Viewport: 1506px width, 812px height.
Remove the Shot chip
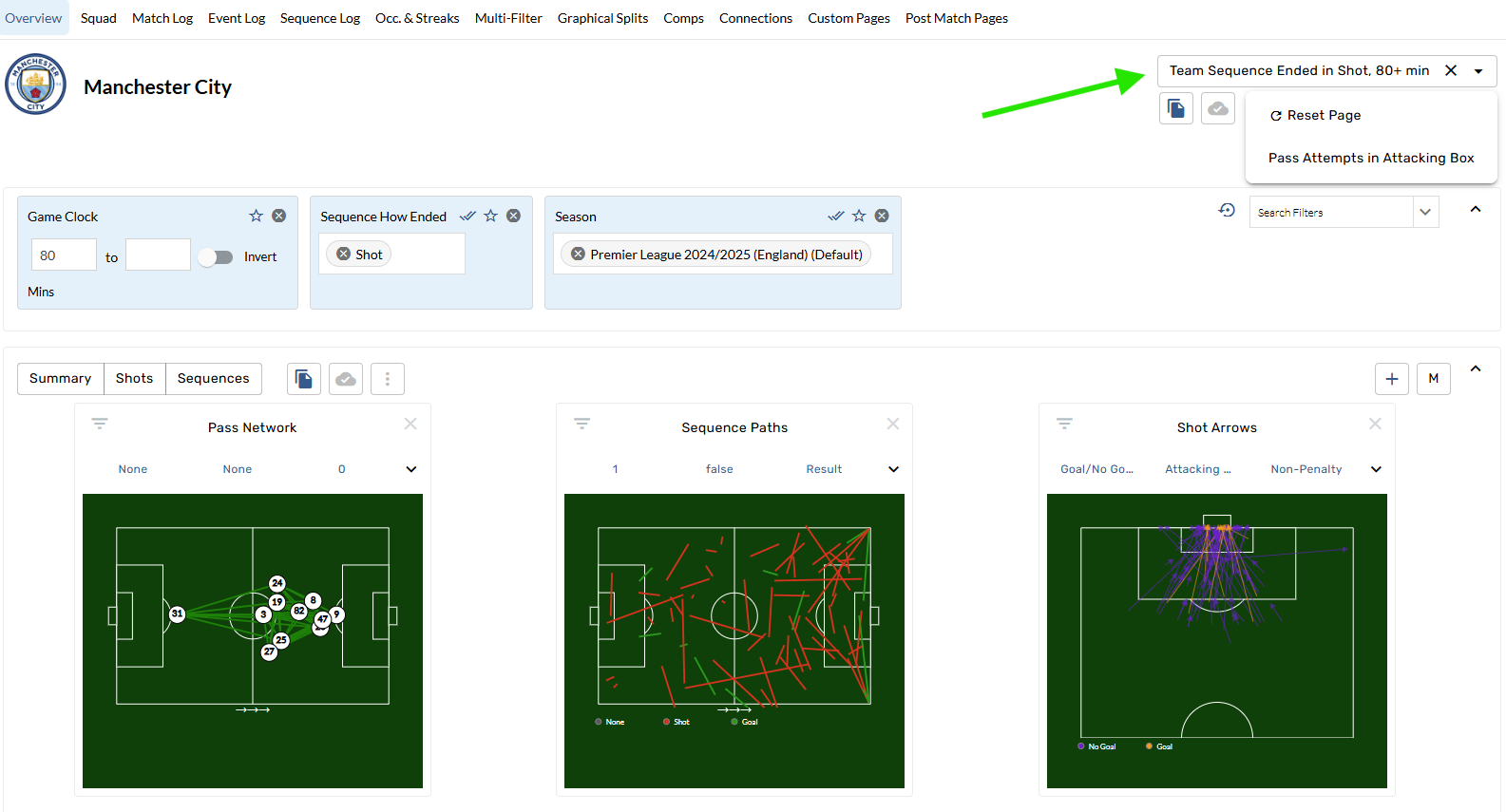344,254
